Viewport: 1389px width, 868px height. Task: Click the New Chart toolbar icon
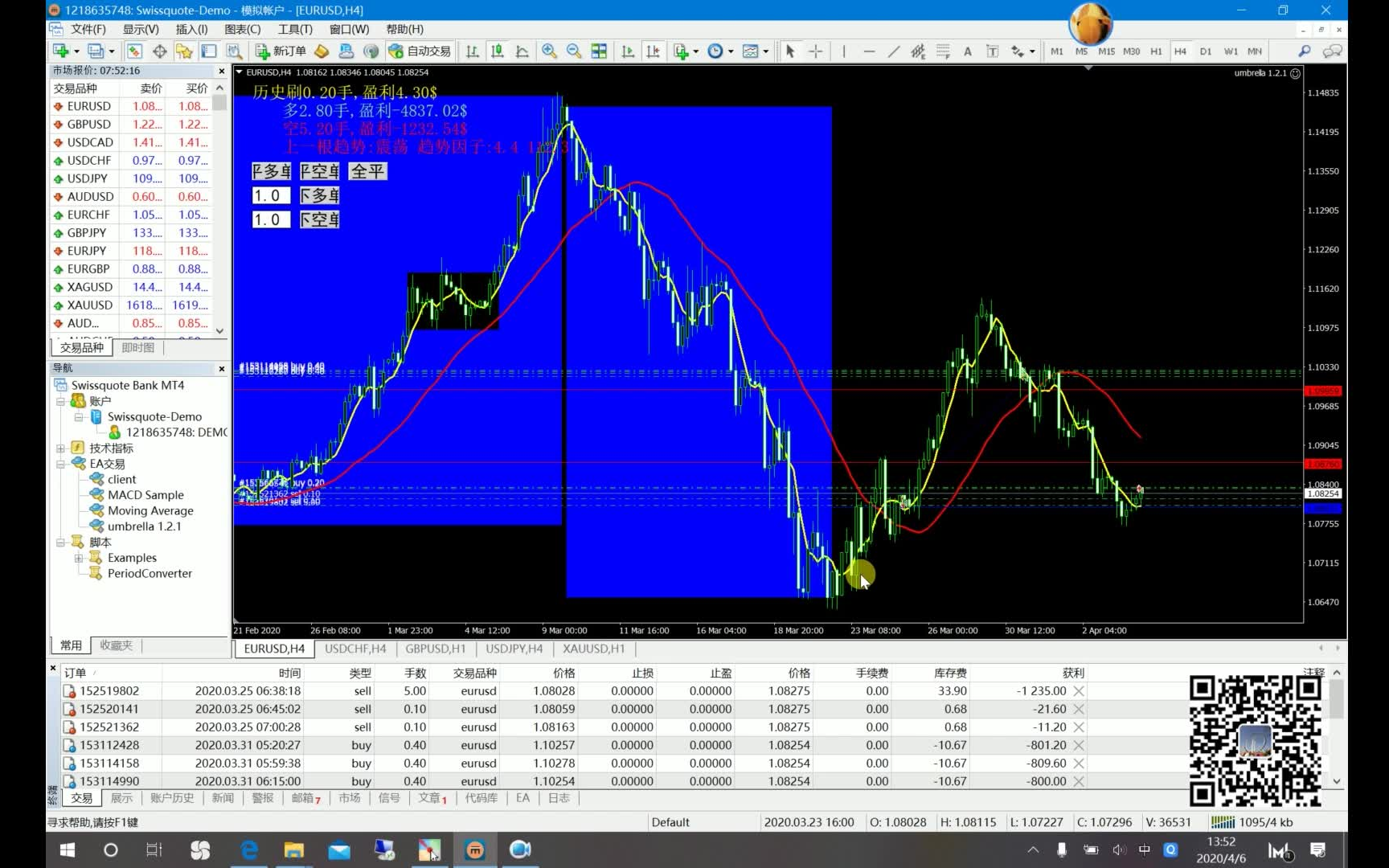[61, 51]
